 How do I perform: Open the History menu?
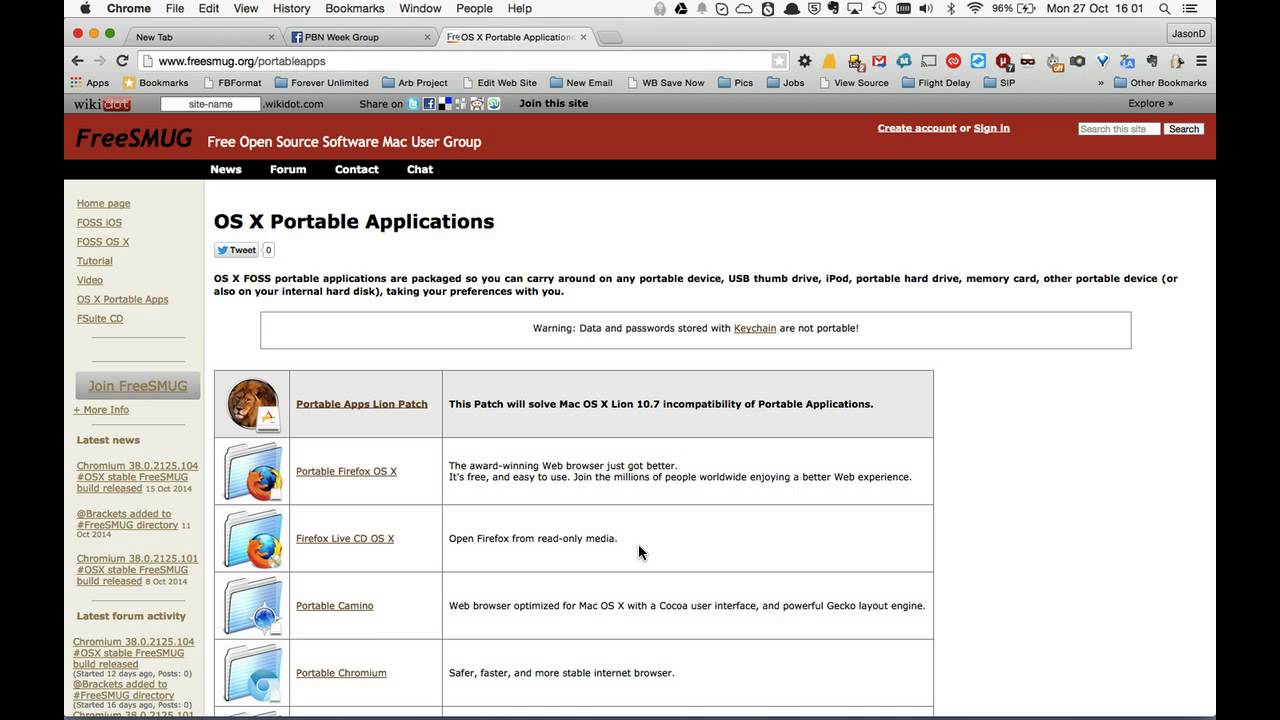pyautogui.click(x=291, y=8)
